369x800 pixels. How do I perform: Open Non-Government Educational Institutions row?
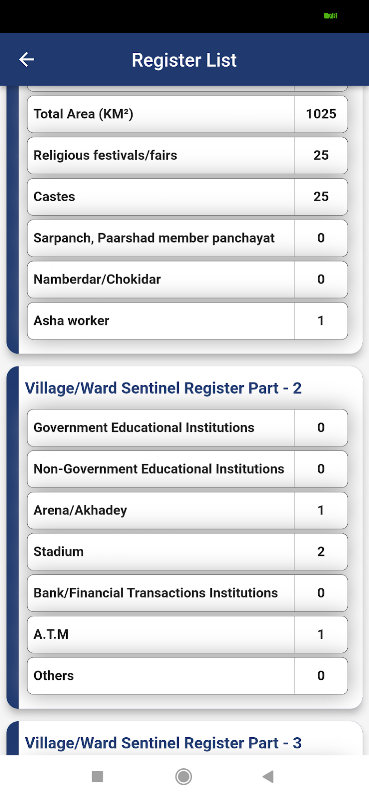click(x=187, y=469)
